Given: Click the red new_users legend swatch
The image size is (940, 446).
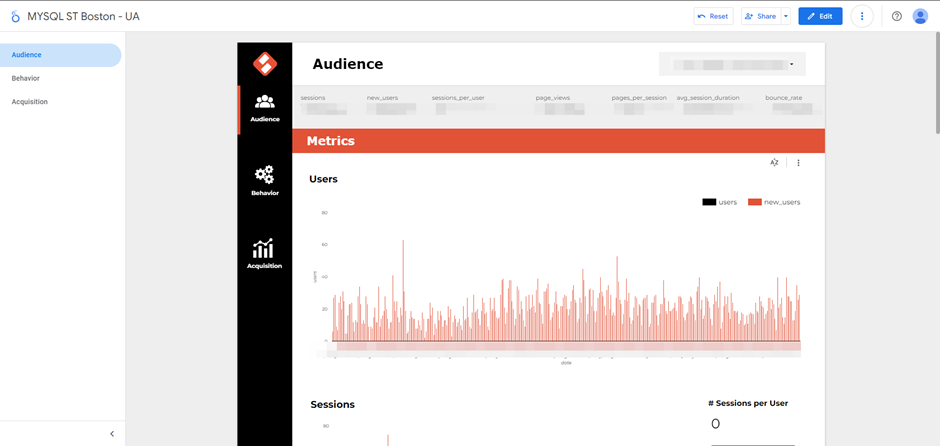Looking at the screenshot, I should coord(755,202).
